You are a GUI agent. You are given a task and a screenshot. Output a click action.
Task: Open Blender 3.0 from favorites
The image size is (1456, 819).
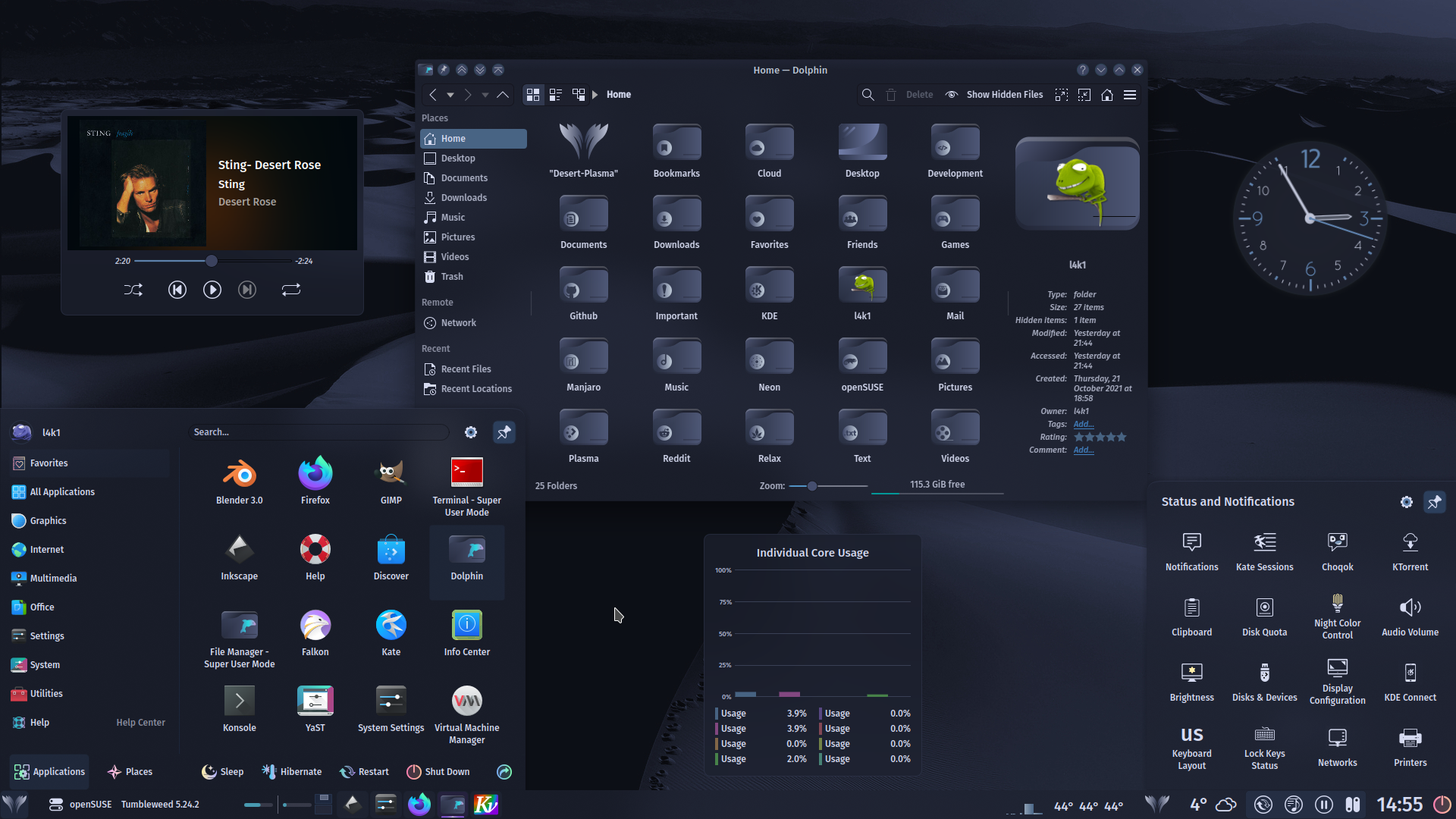(239, 481)
